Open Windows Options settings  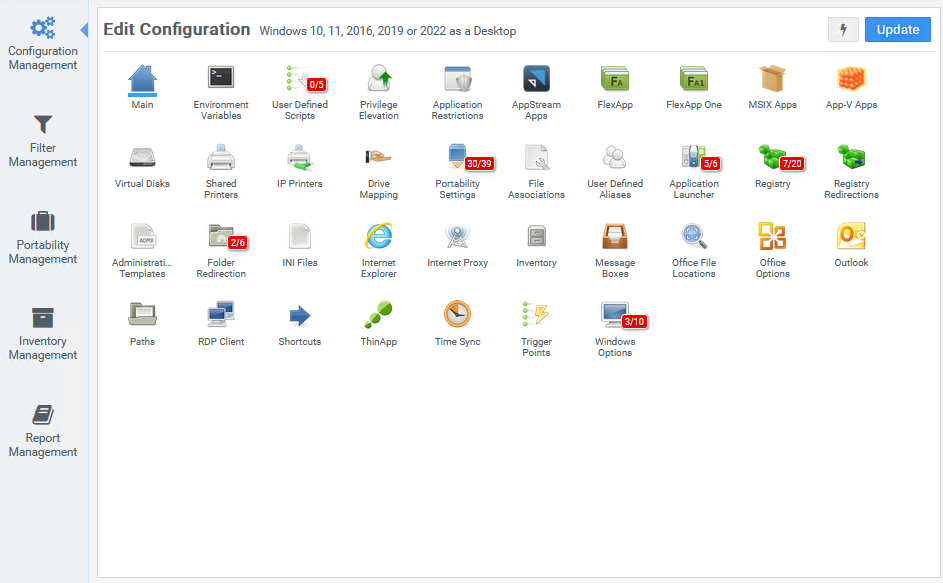coord(614,317)
